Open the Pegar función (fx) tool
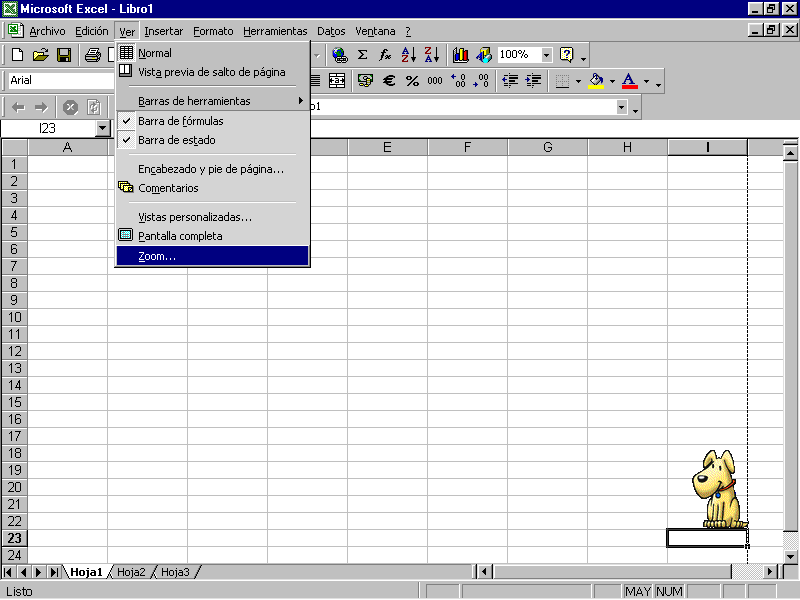 [x=384, y=55]
